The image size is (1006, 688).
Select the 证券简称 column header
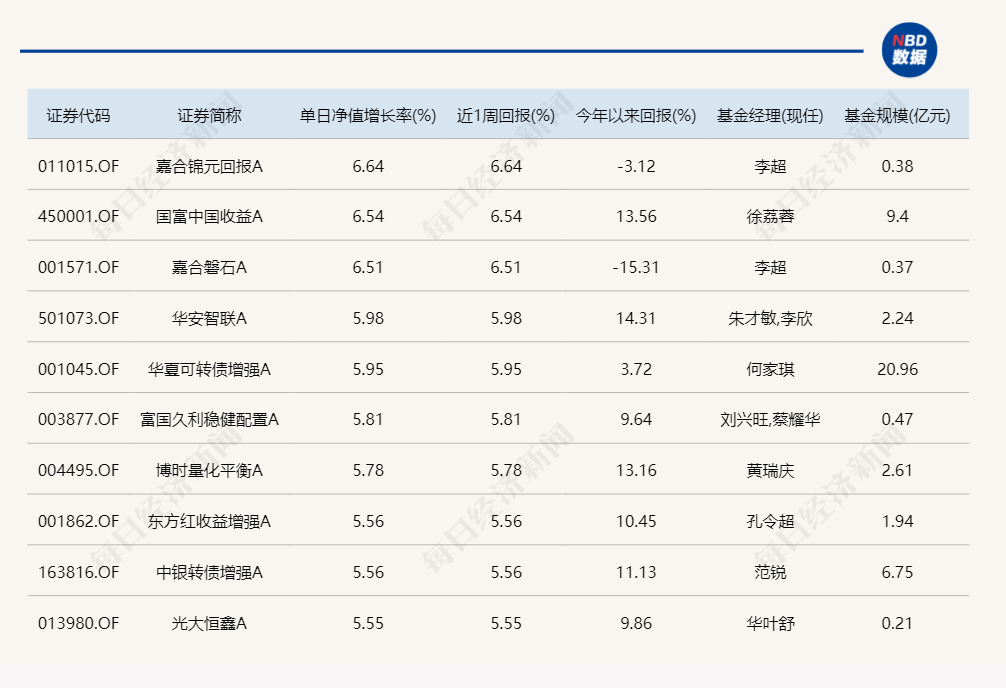click(209, 116)
